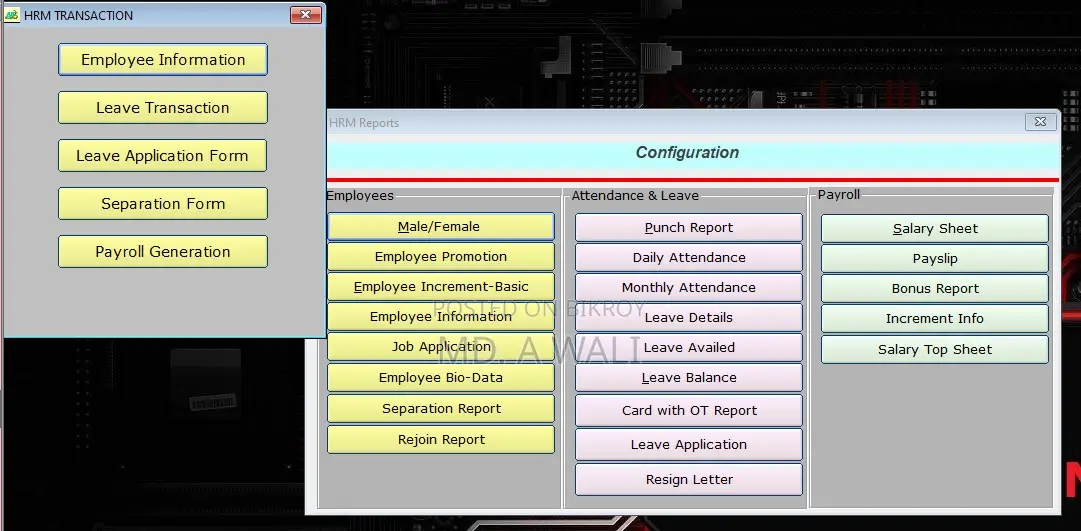
Task: Click the HRM Reports title text
Action: point(364,123)
